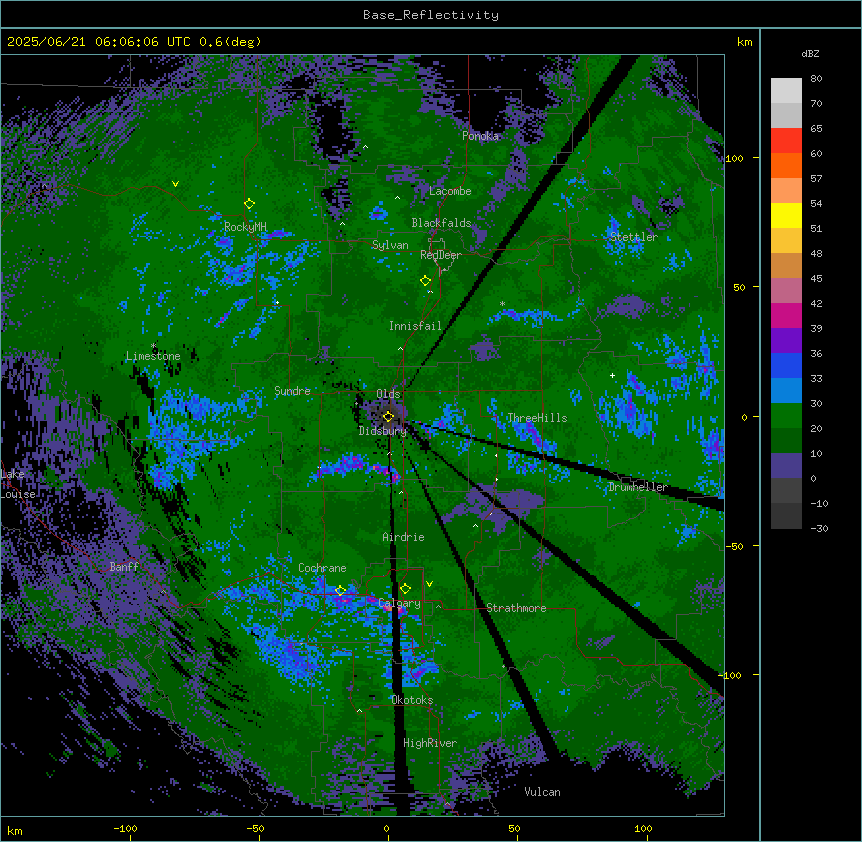Click the Stettler map label

pos(634,237)
